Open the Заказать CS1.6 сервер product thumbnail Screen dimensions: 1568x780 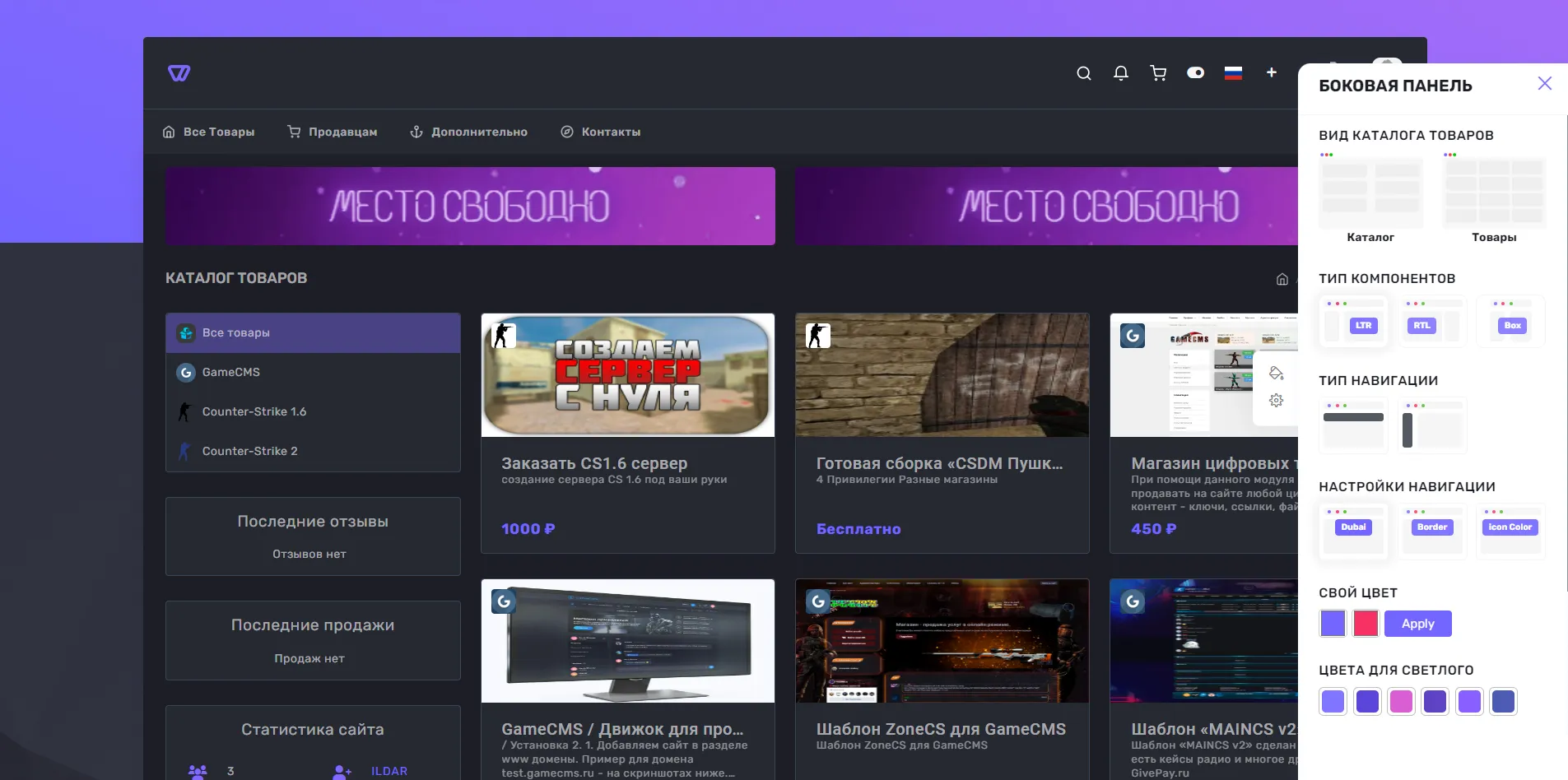(x=627, y=375)
